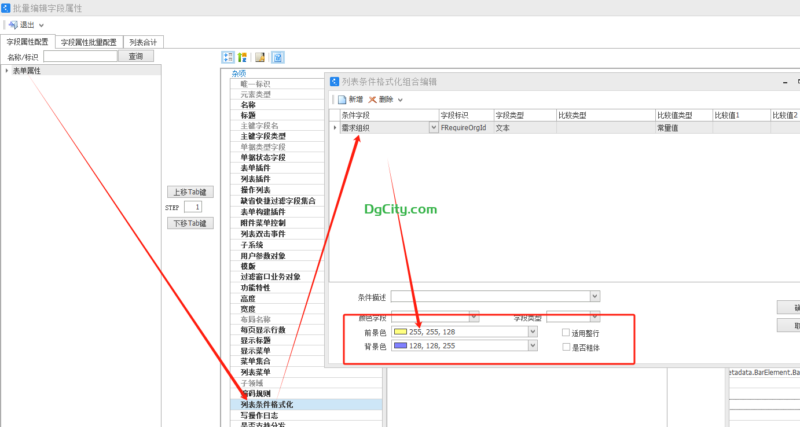This screenshot has width=800, height=427.
Task: Click the blue app icon in dialog title
Action: point(334,81)
